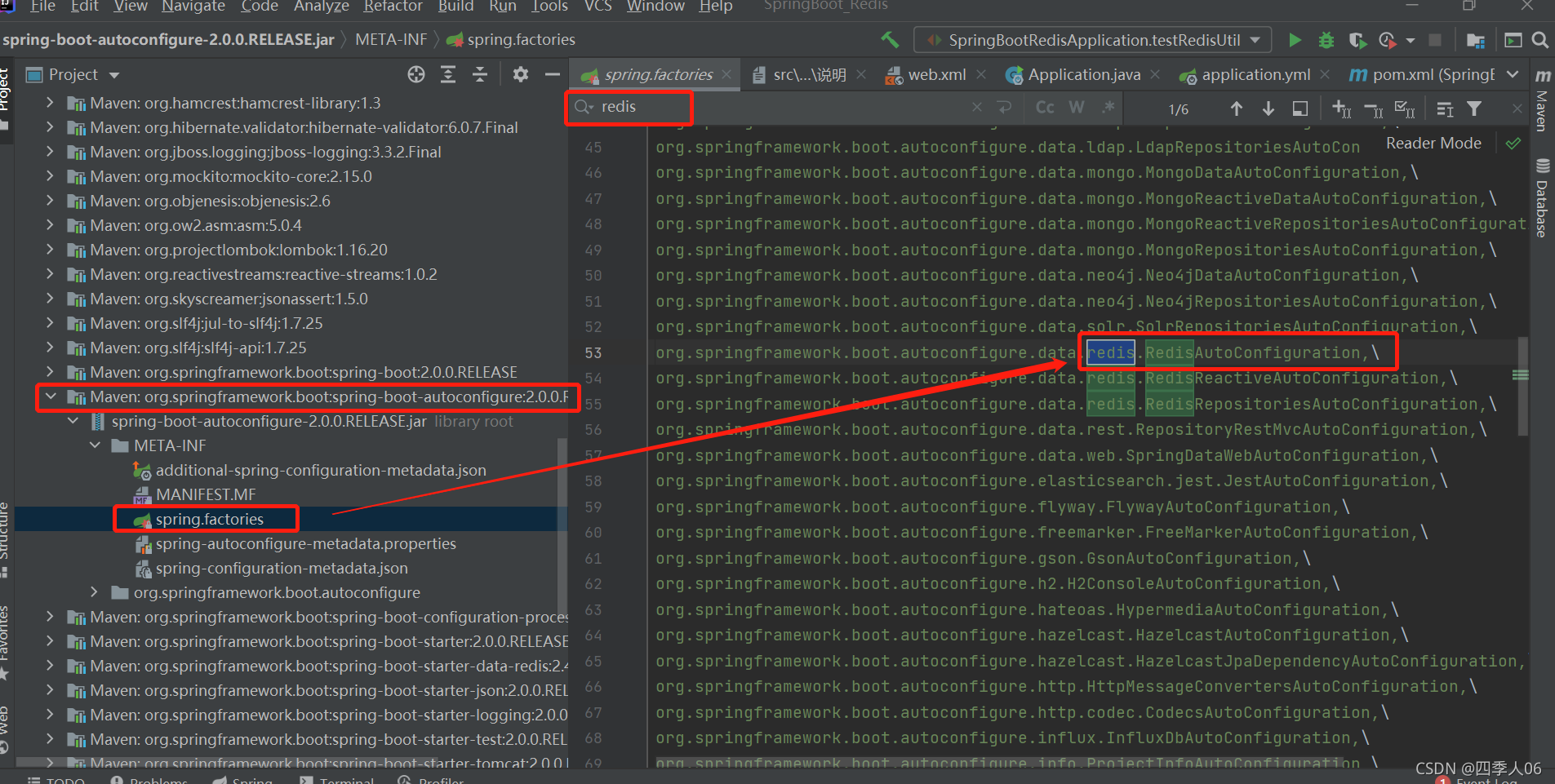The image size is (1555, 784).
Task: Select Opened File locate icon in Project panel
Action: click(x=416, y=74)
